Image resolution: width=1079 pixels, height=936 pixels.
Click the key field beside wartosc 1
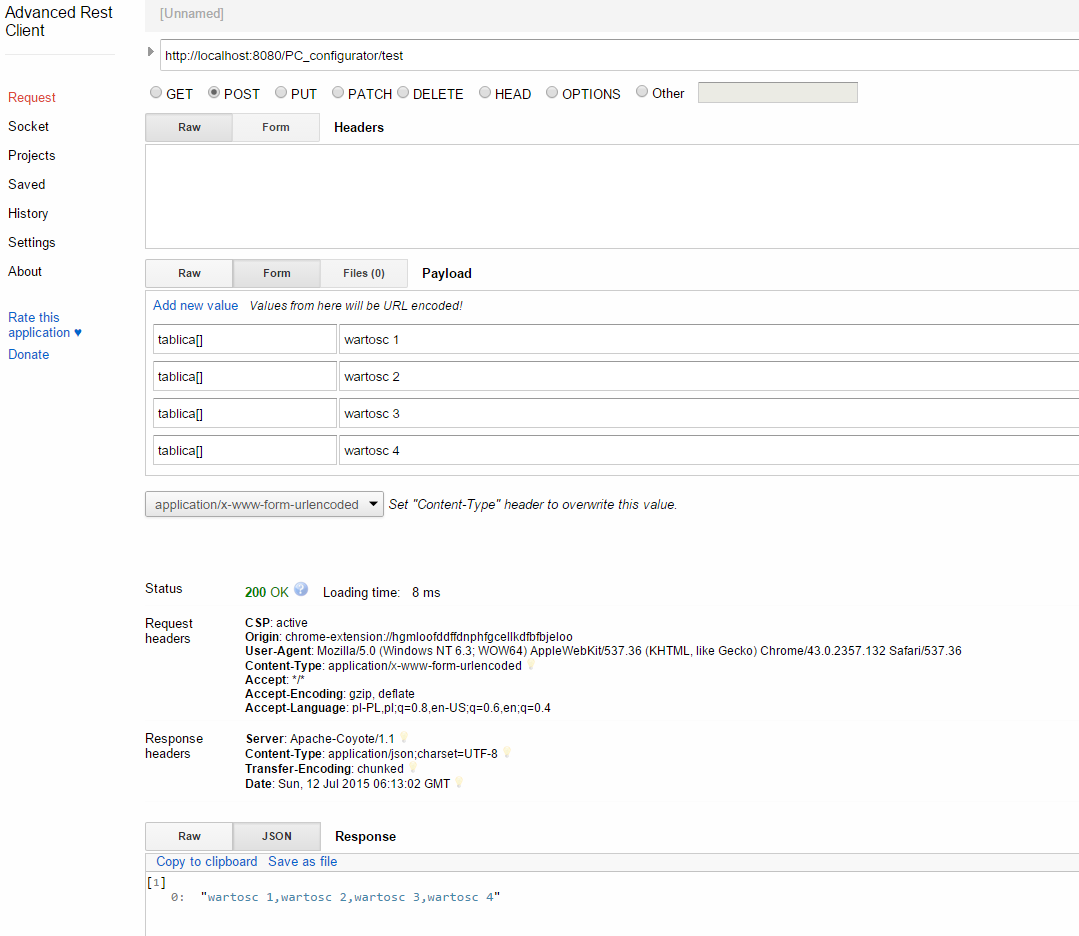point(244,339)
